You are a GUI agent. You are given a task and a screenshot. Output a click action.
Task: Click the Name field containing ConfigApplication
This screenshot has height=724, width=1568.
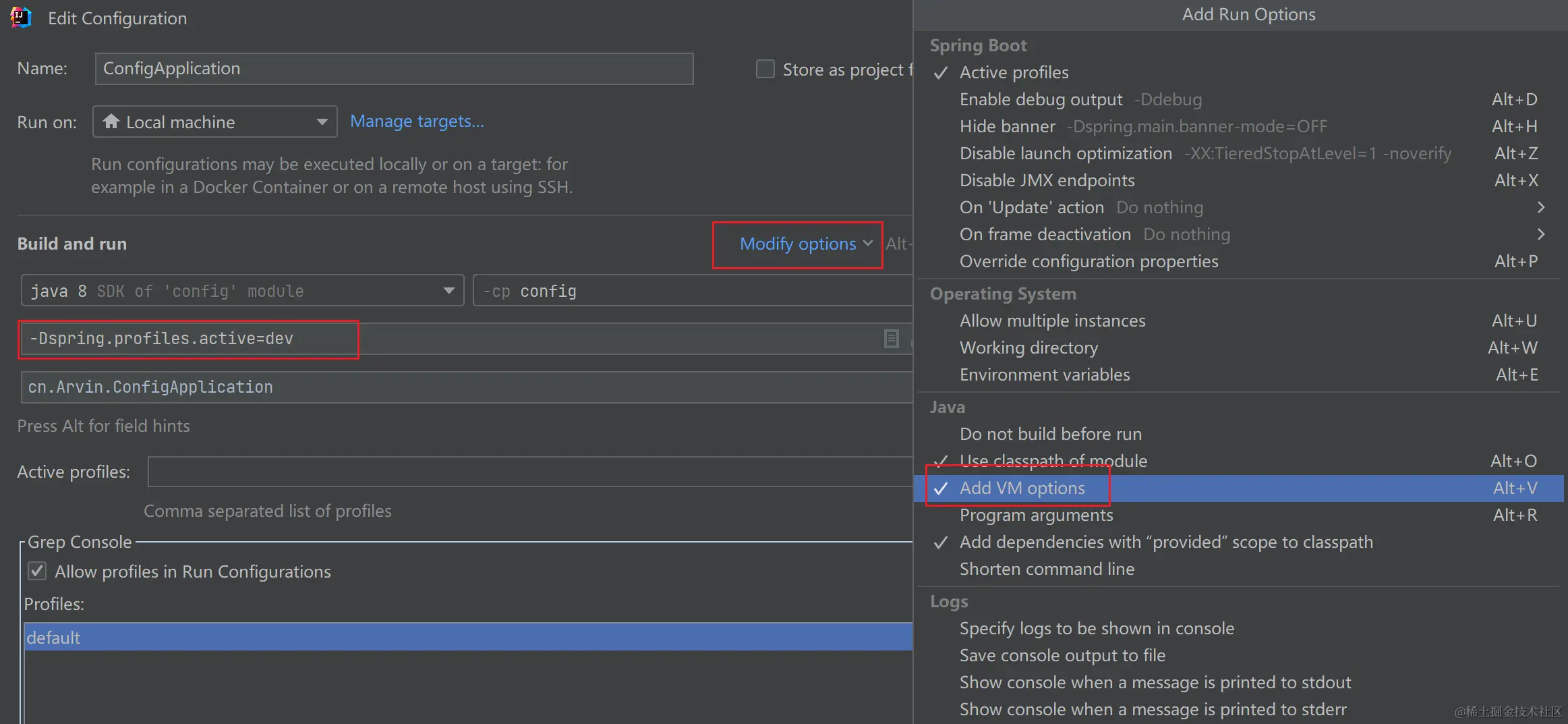tap(394, 69)
